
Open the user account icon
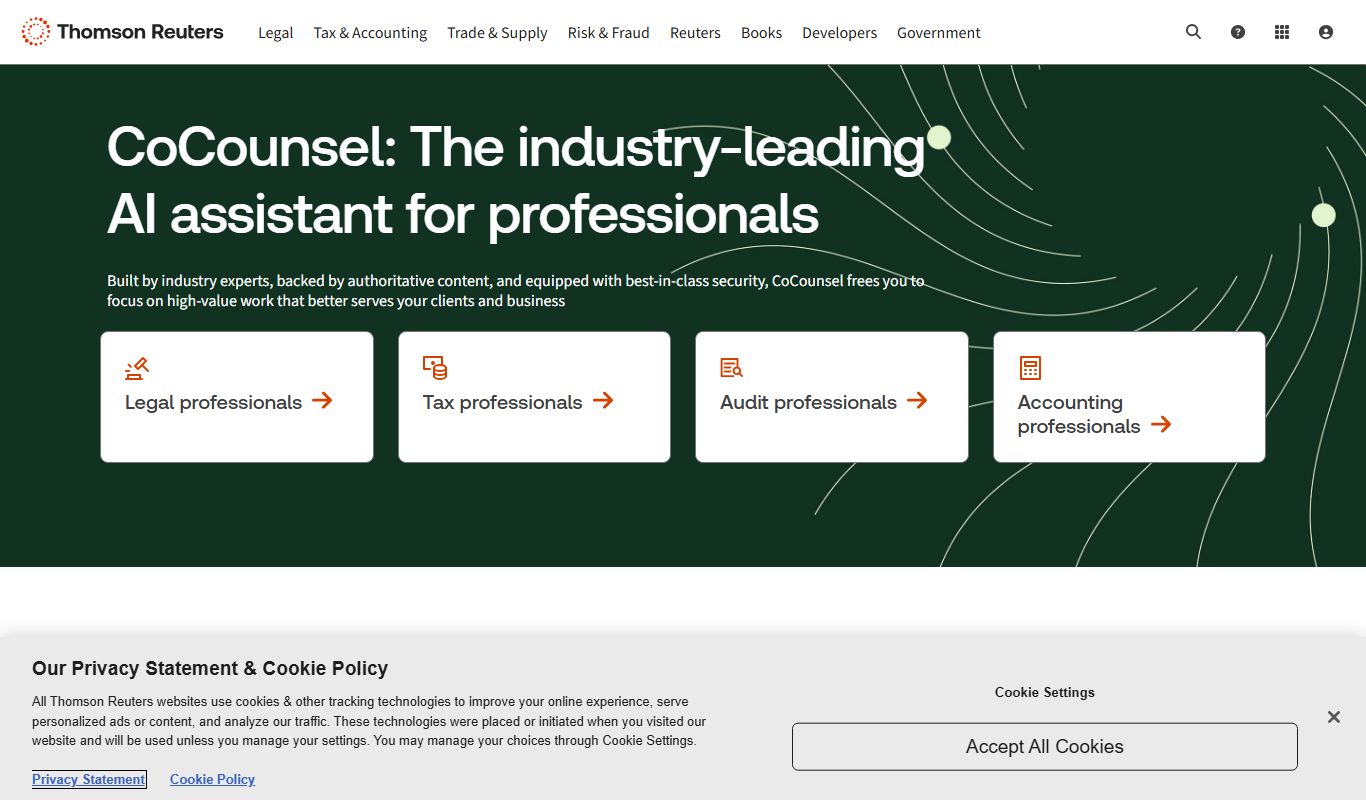[1326, 32]
